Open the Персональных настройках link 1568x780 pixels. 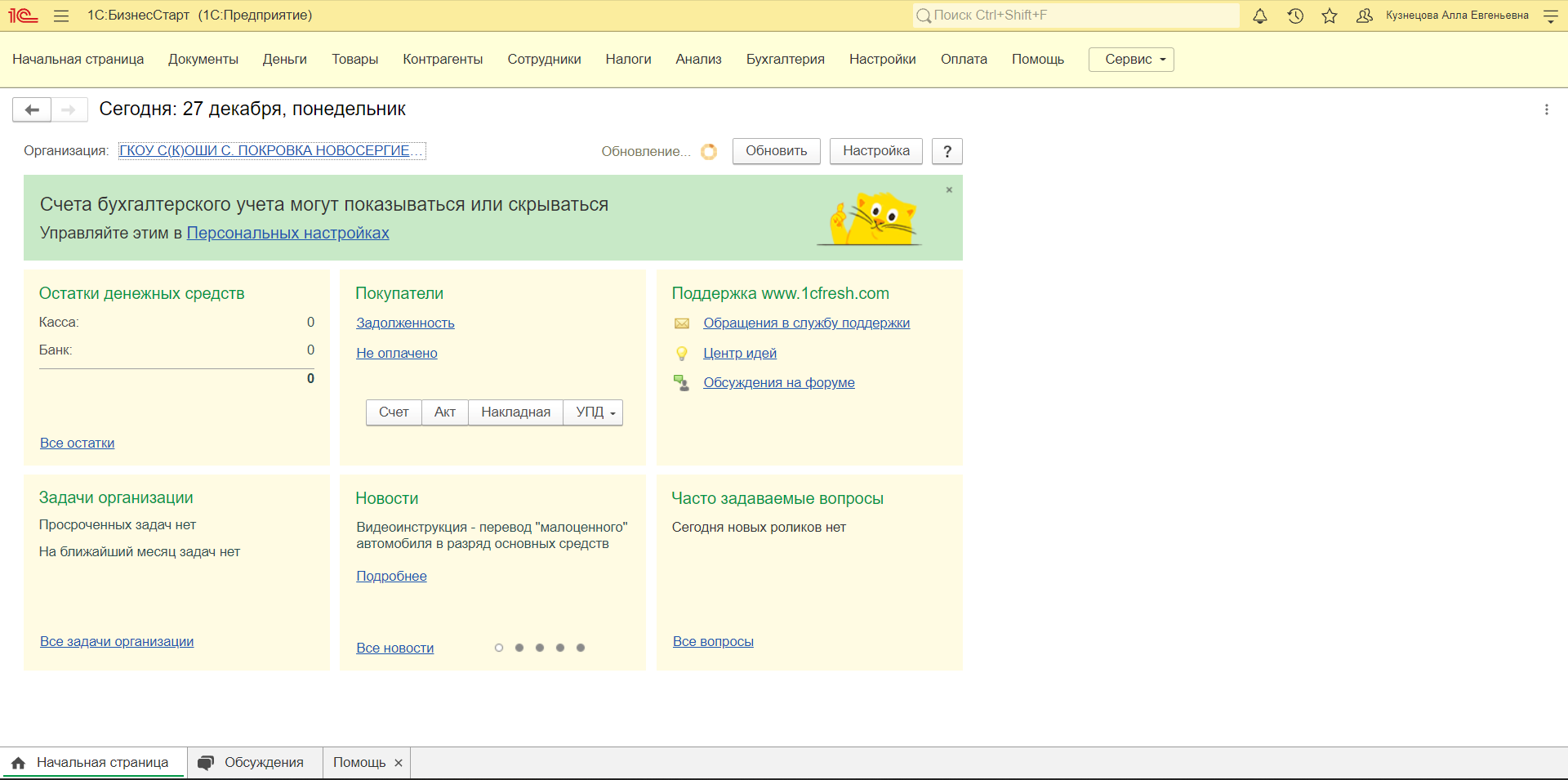(x=288, y=234)
